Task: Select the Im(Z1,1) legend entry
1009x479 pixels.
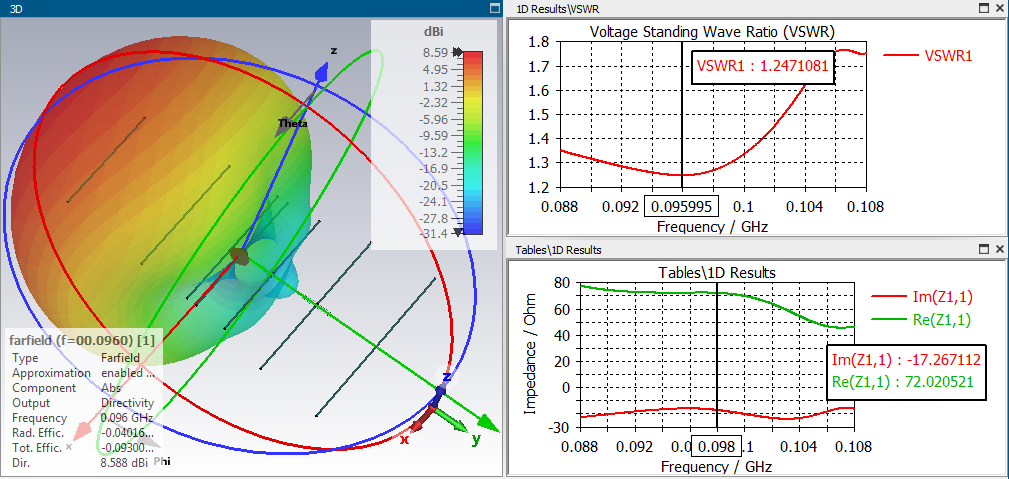Action: coord(921,297)
